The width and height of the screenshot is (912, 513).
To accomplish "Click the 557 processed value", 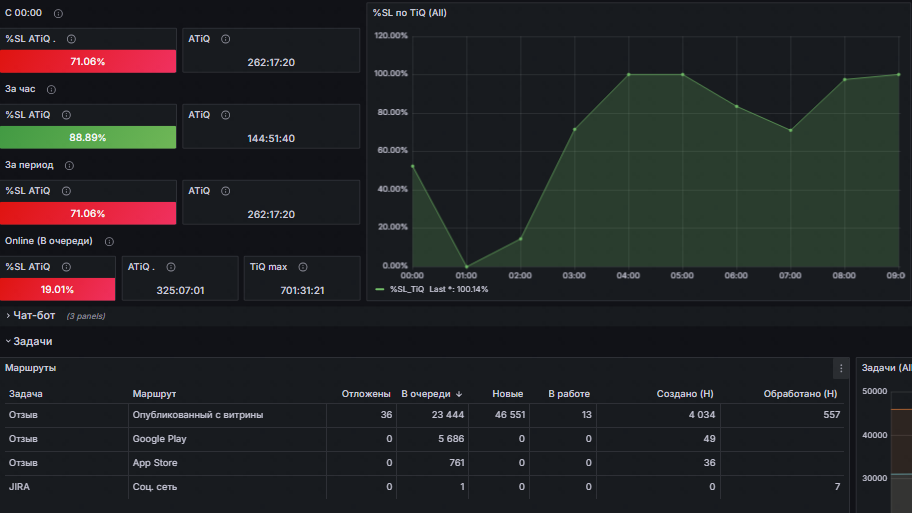I will tap(832, 415).
